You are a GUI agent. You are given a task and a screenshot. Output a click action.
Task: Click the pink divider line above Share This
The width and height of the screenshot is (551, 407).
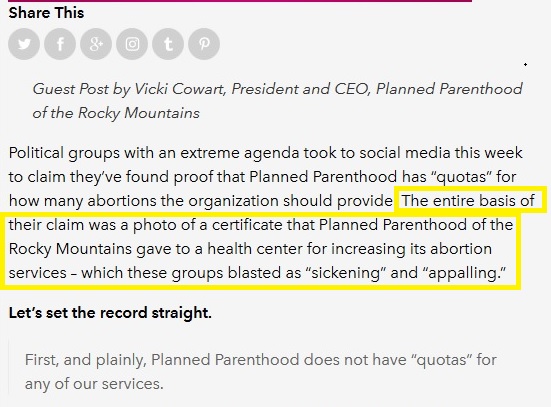(x=240, y=1)
